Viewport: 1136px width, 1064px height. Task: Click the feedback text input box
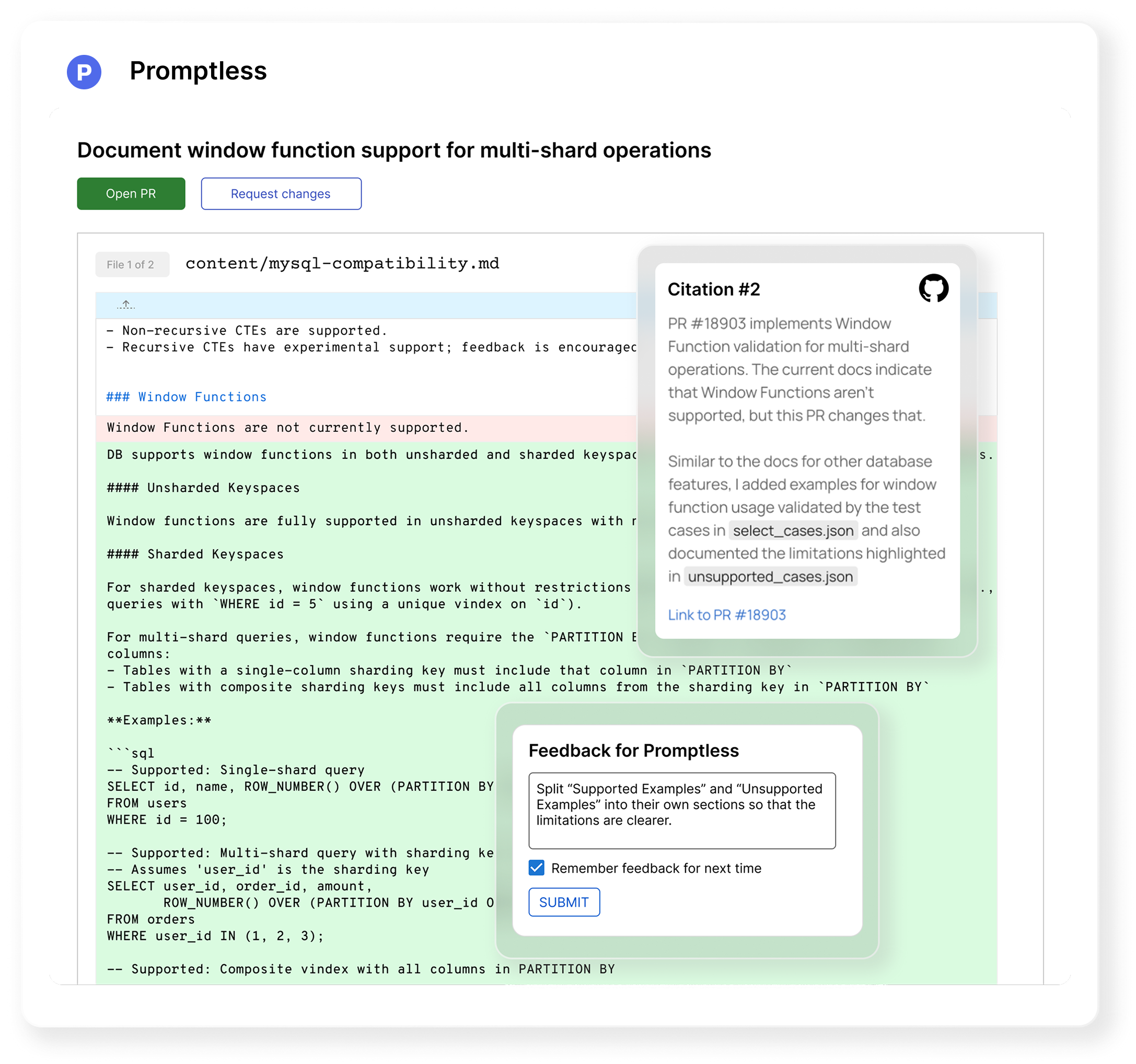[x=683, y=809]
